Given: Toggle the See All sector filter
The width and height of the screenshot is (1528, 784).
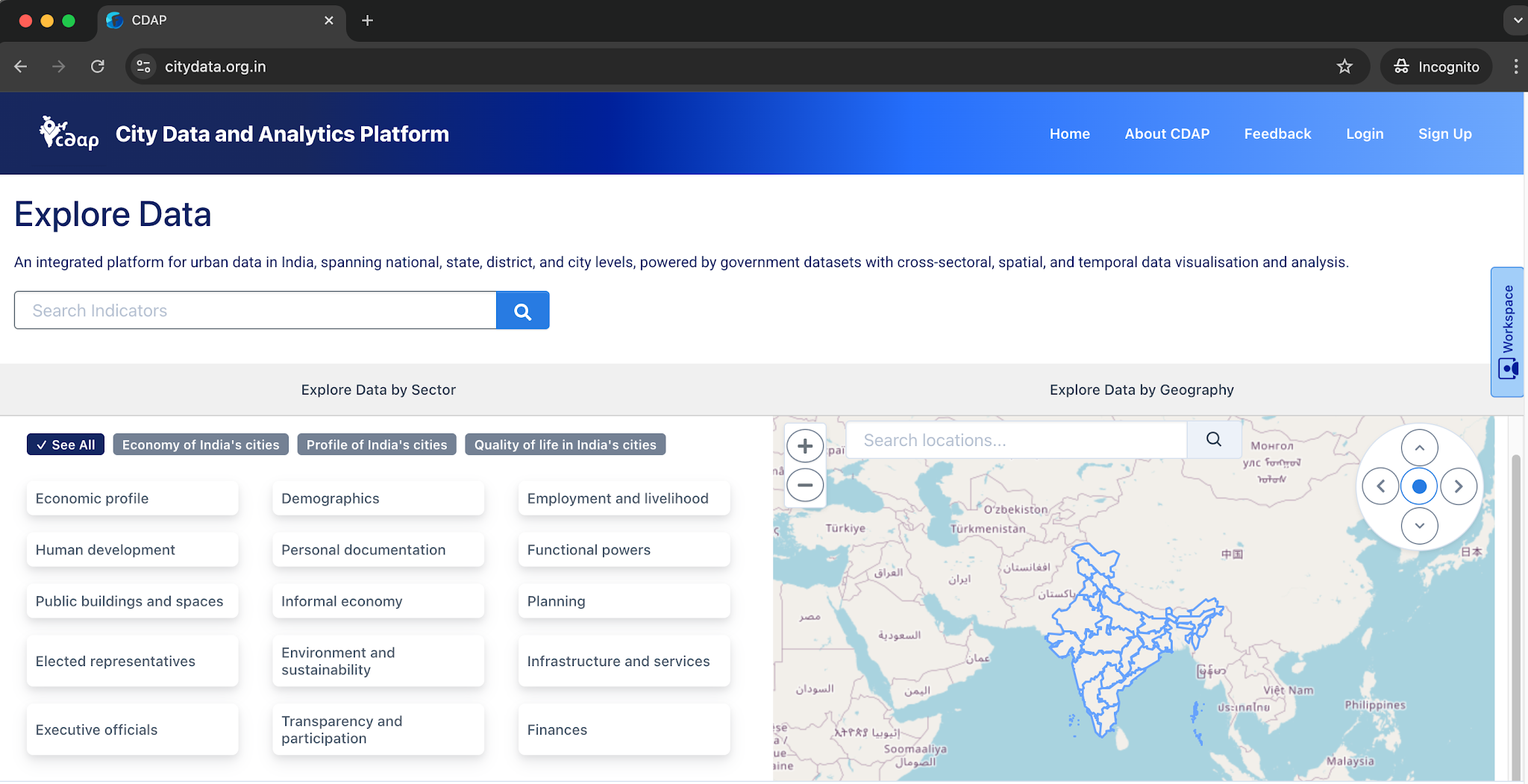Looking at the screenshot, I should pos(66,445).
